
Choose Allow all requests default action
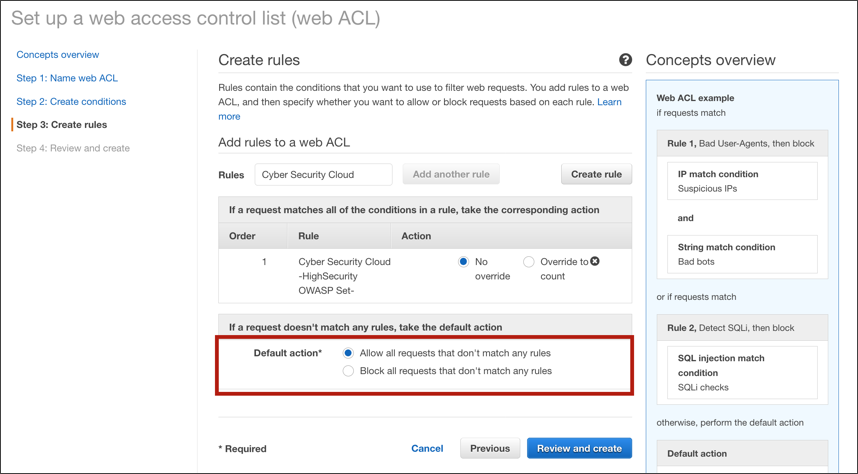(348, 353)
